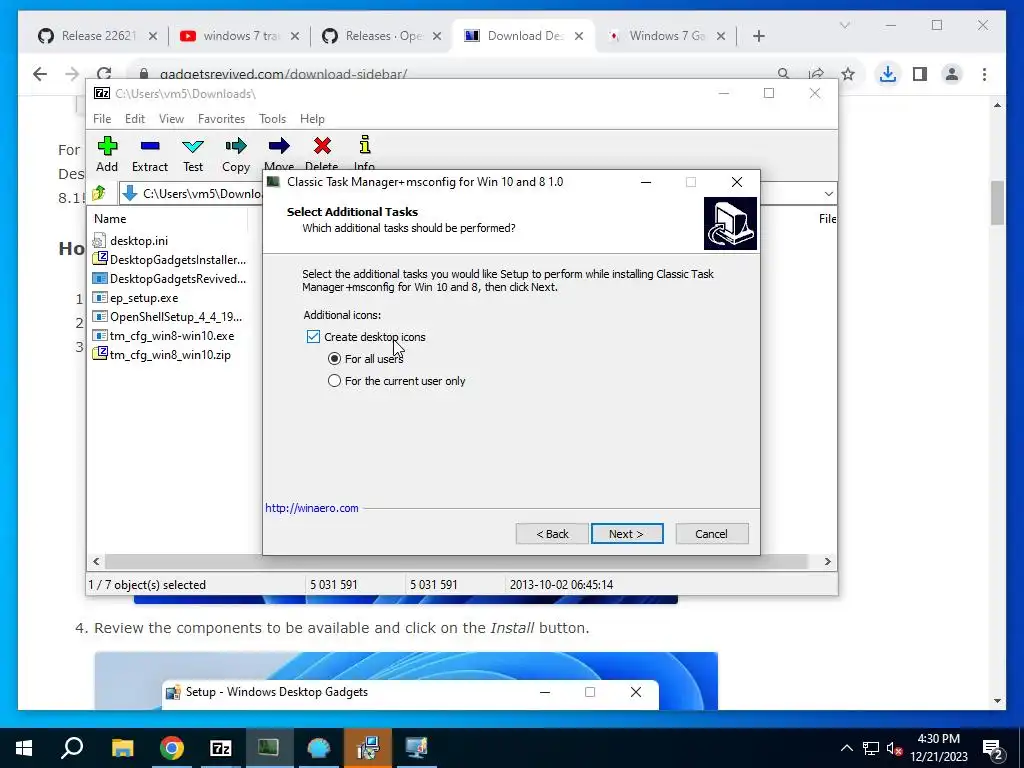The image size is (1024, 768).
Task: Open the File menu in 7-Zip
Action: pyautogui.click(x=102, y=119)
